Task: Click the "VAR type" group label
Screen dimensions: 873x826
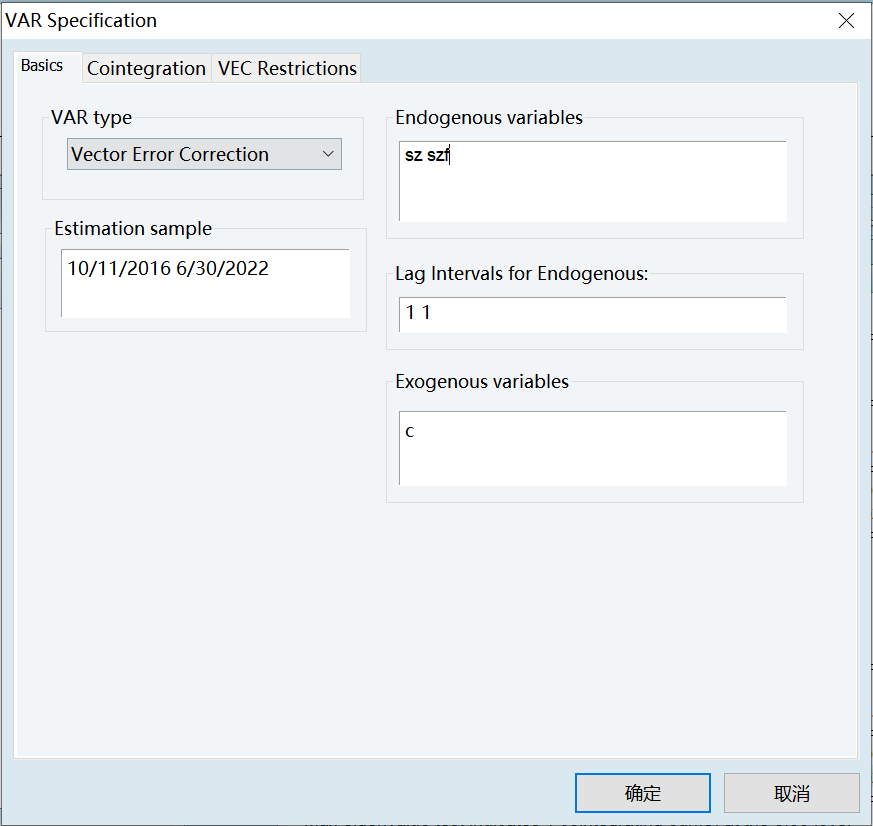Action: click(91, 117)
